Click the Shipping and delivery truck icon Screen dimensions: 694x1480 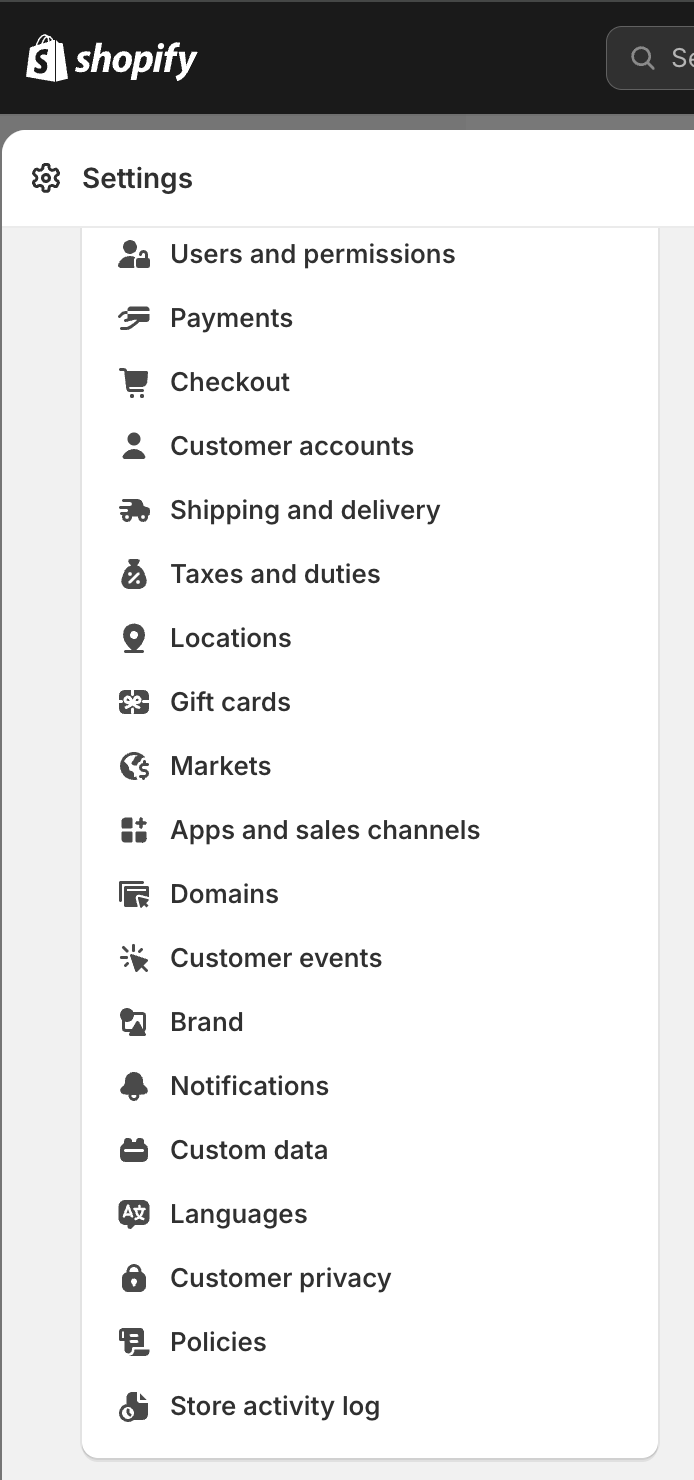tap(134, 510)
